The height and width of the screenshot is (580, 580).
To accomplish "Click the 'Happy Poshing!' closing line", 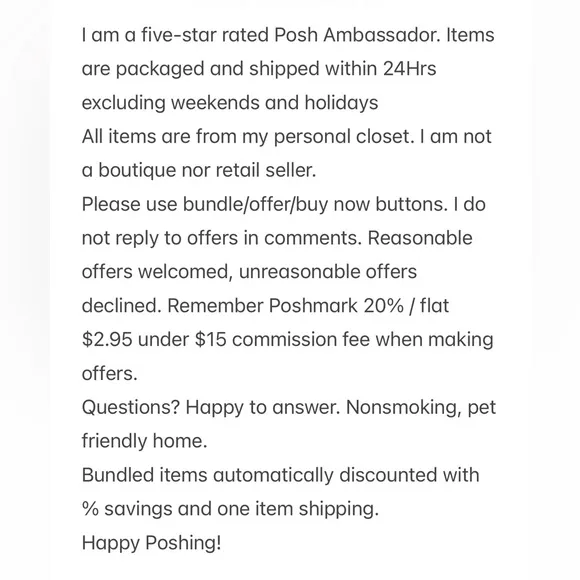I will [151, 543].
